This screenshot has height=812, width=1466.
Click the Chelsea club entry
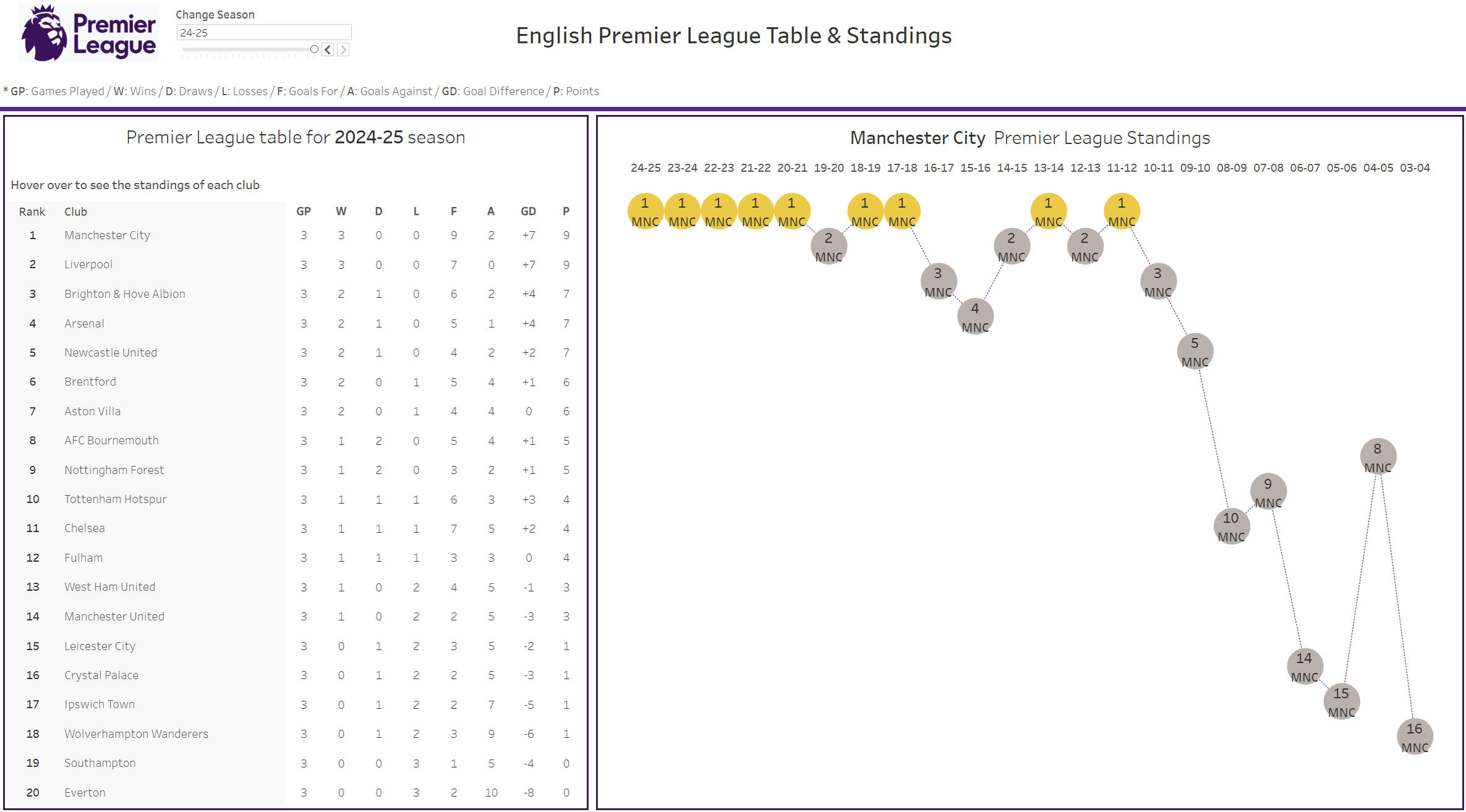click(x=84, y=528)
